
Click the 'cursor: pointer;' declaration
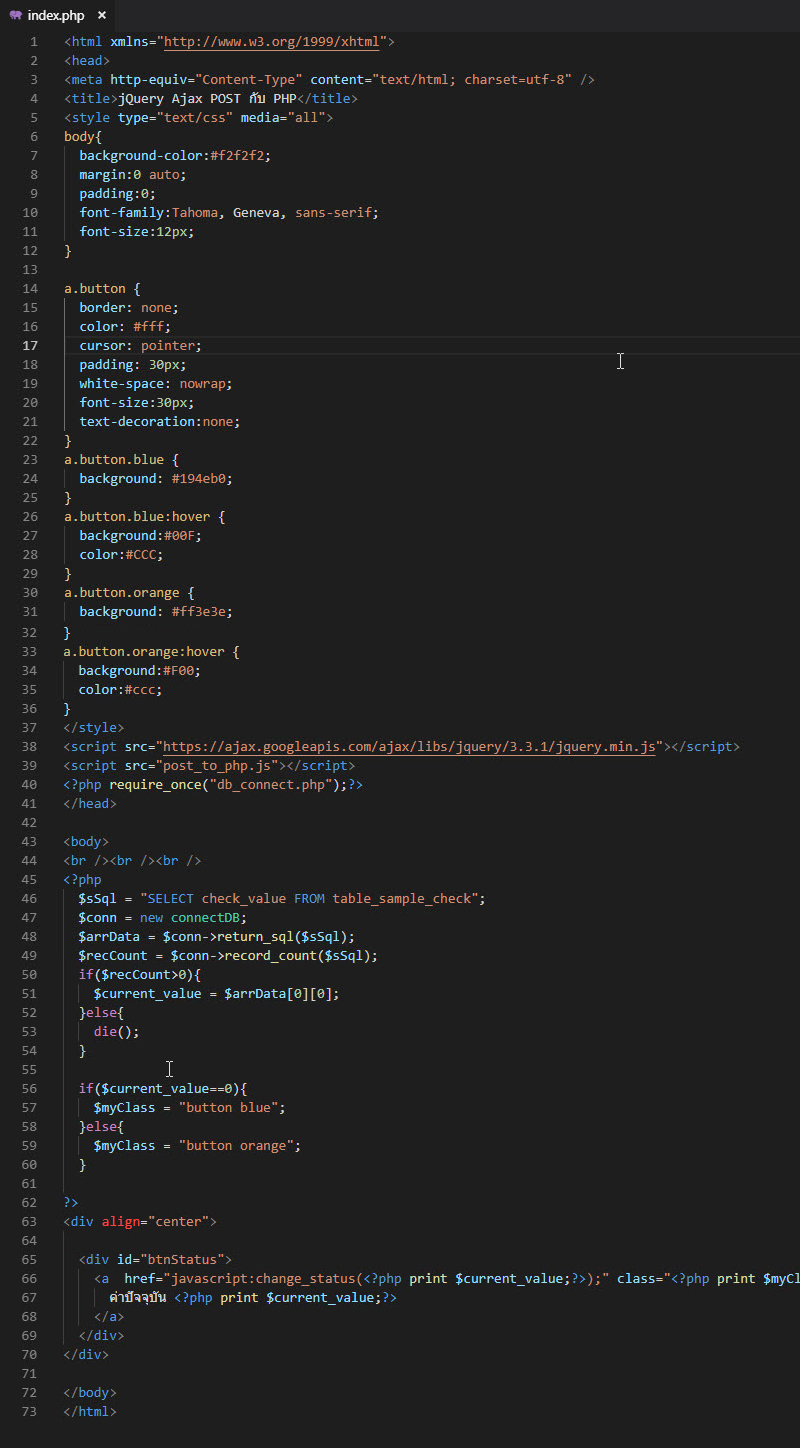[141, 346]
